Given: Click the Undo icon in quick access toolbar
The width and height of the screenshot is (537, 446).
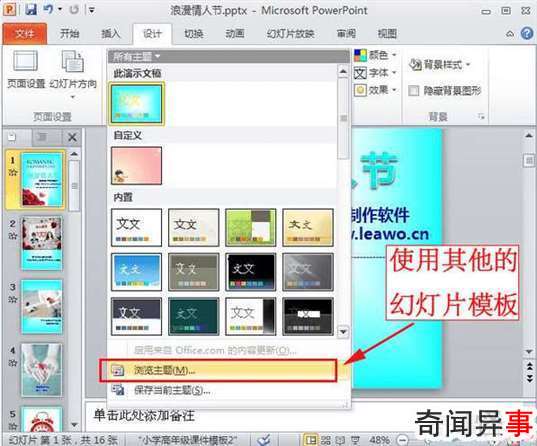Looking at the screenshot, I should 48,9.
